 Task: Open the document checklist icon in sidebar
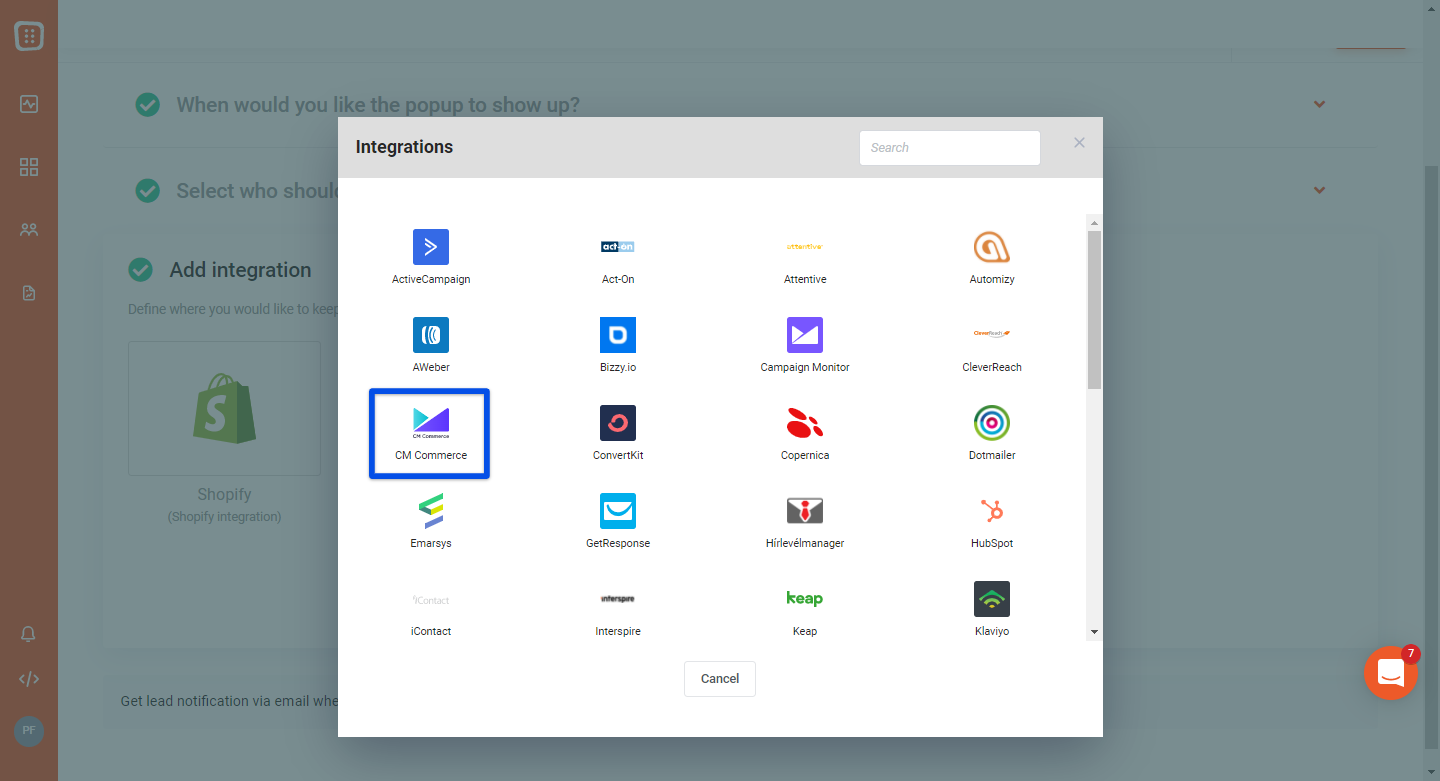coord(29,293)
